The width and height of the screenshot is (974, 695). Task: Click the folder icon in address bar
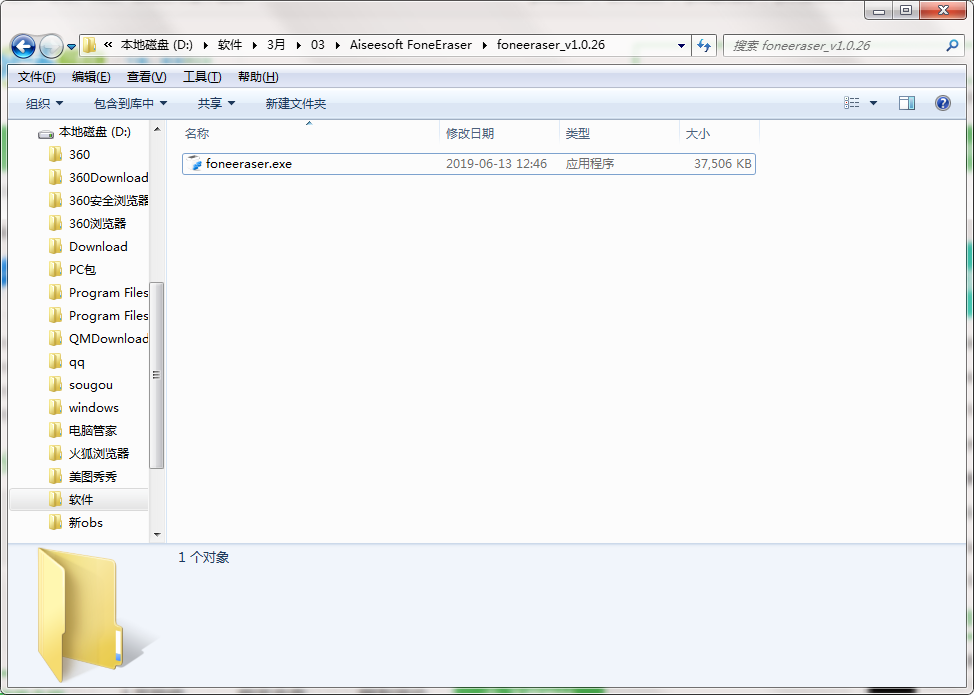click(90, 45)
